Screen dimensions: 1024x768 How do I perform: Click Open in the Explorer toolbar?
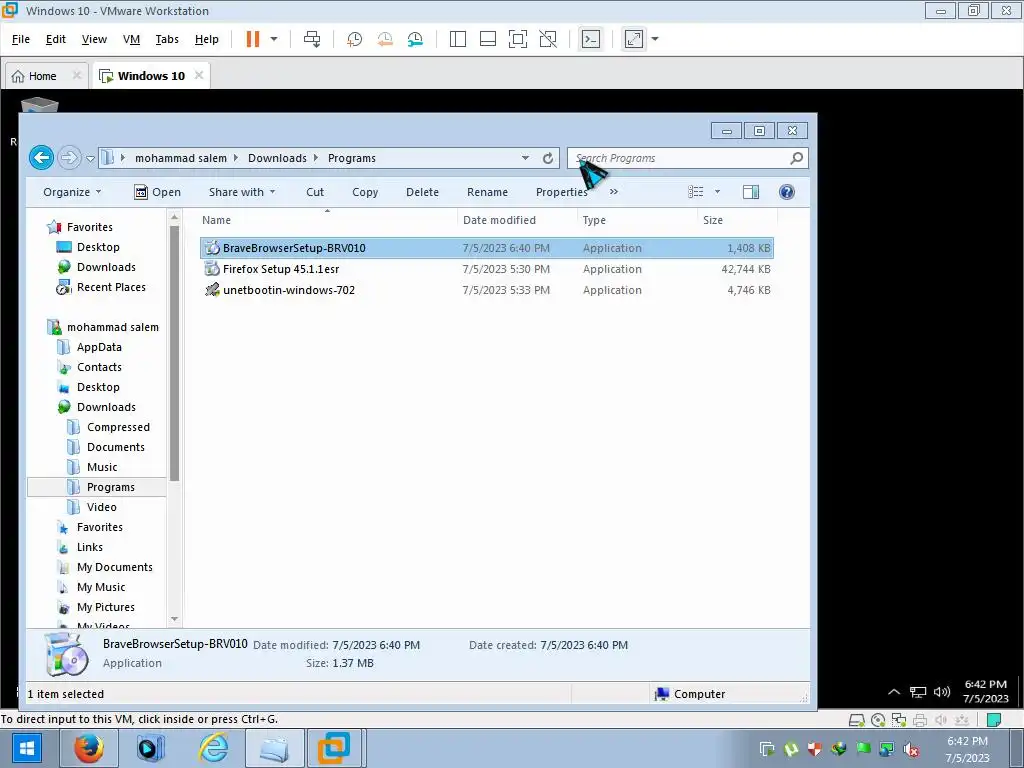click(157, 192)
